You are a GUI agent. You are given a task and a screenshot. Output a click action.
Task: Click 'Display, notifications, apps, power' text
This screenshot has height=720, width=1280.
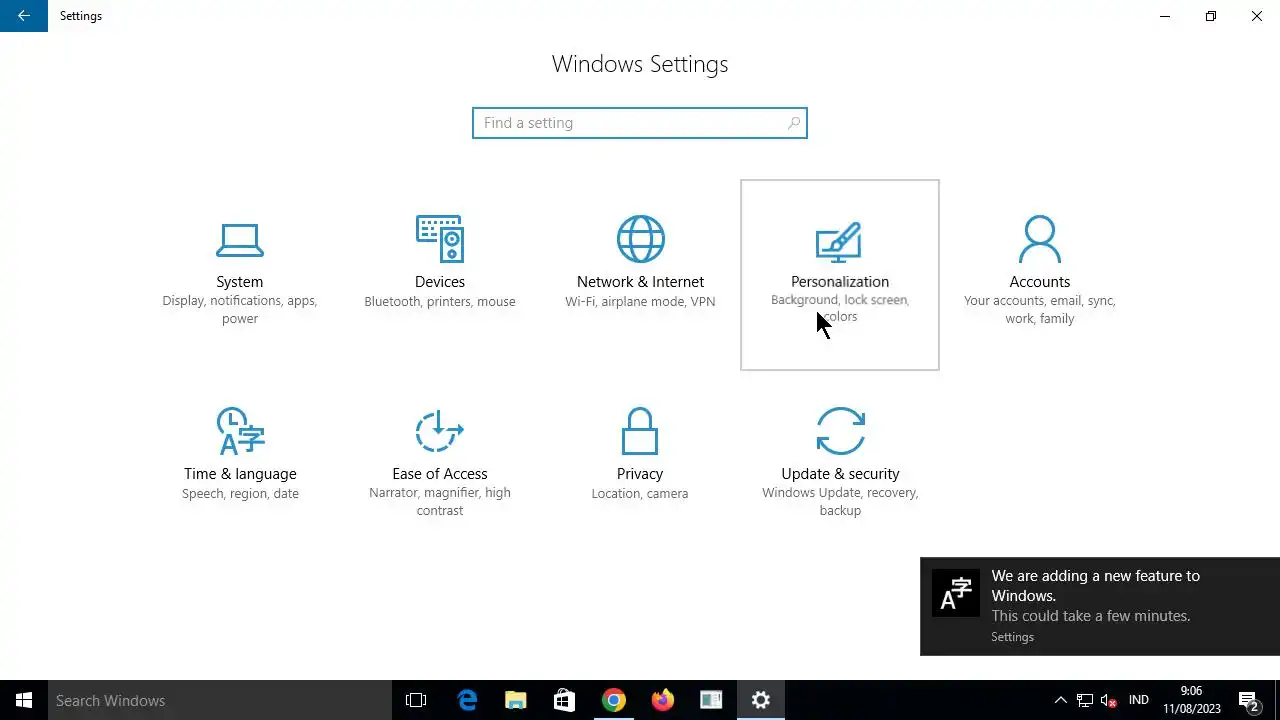pyautogui.click(x=240, y=310)
